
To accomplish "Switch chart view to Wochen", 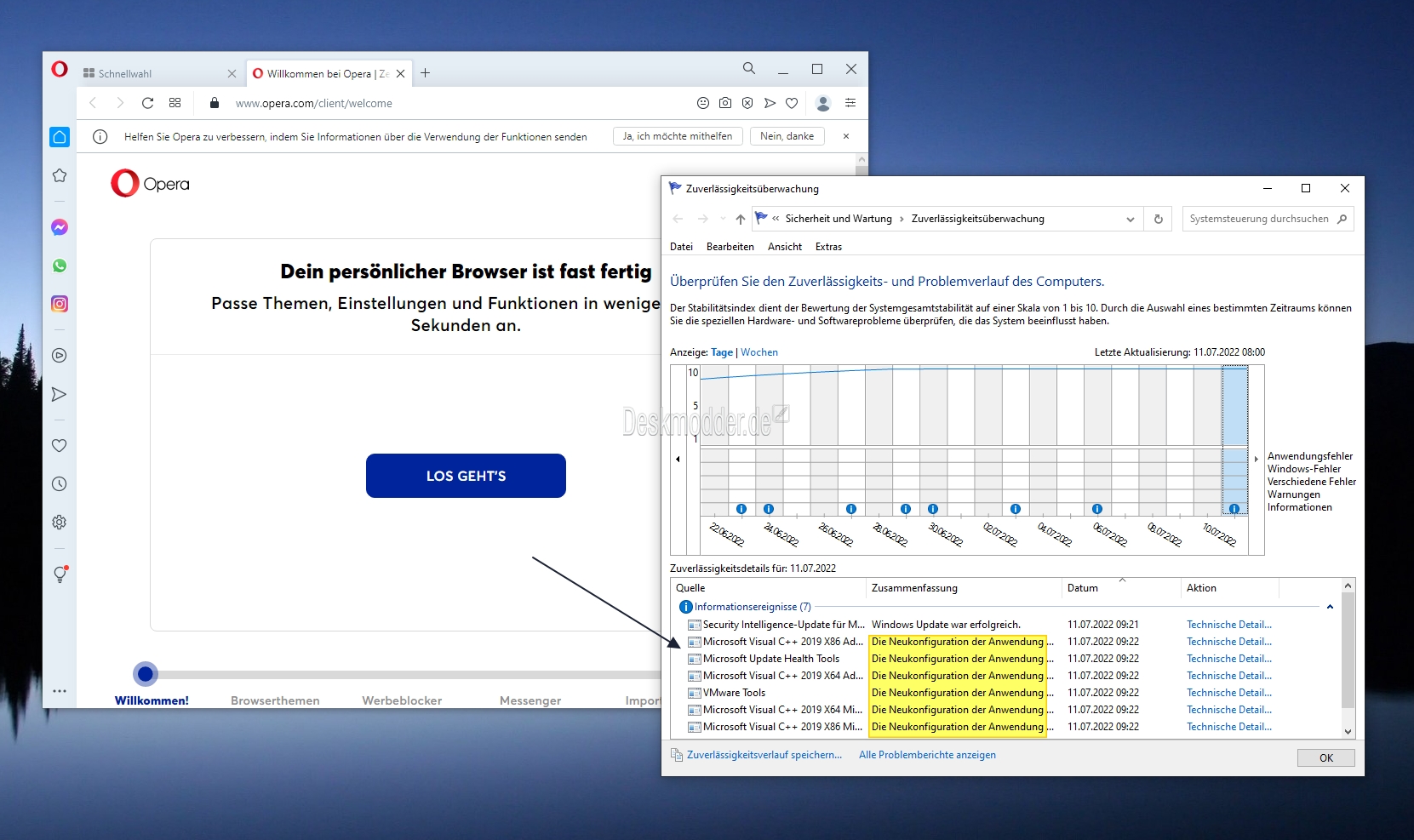I will pyautogui.click(x=759, y=352).
